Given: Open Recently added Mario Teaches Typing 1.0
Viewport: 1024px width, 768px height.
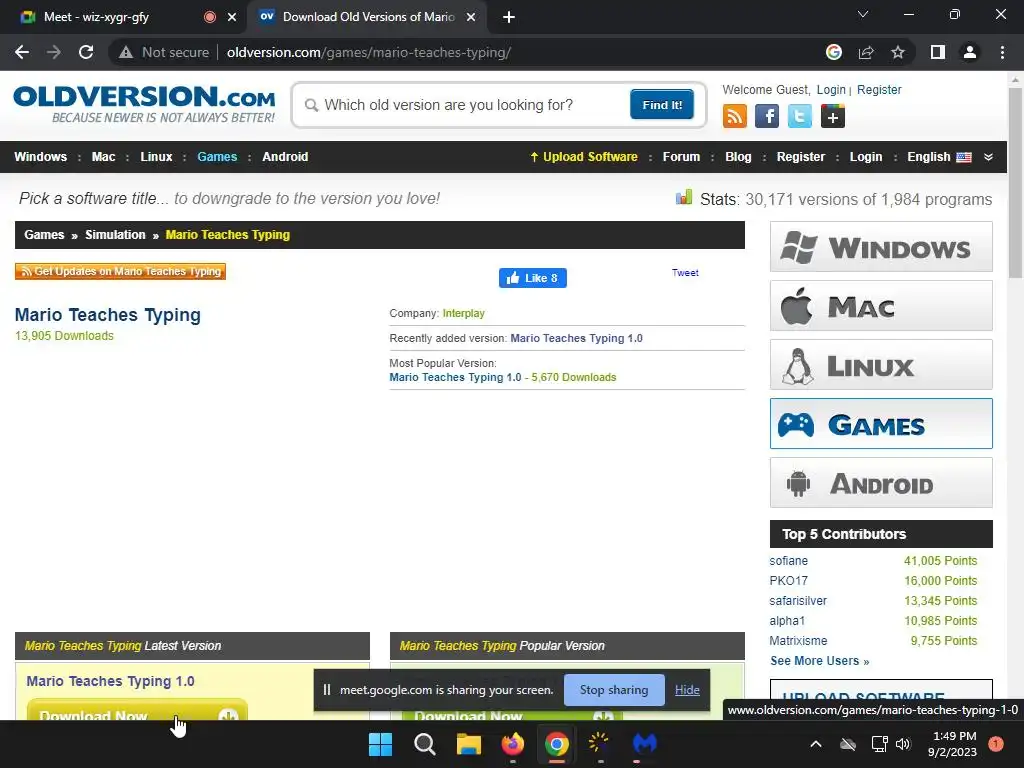Looking at the screenshot, I should [576, 338].
